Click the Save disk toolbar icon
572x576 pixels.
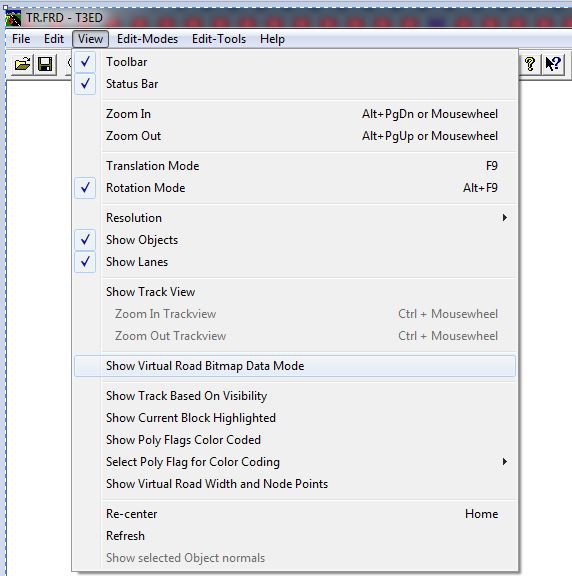(x=45, y=65)
